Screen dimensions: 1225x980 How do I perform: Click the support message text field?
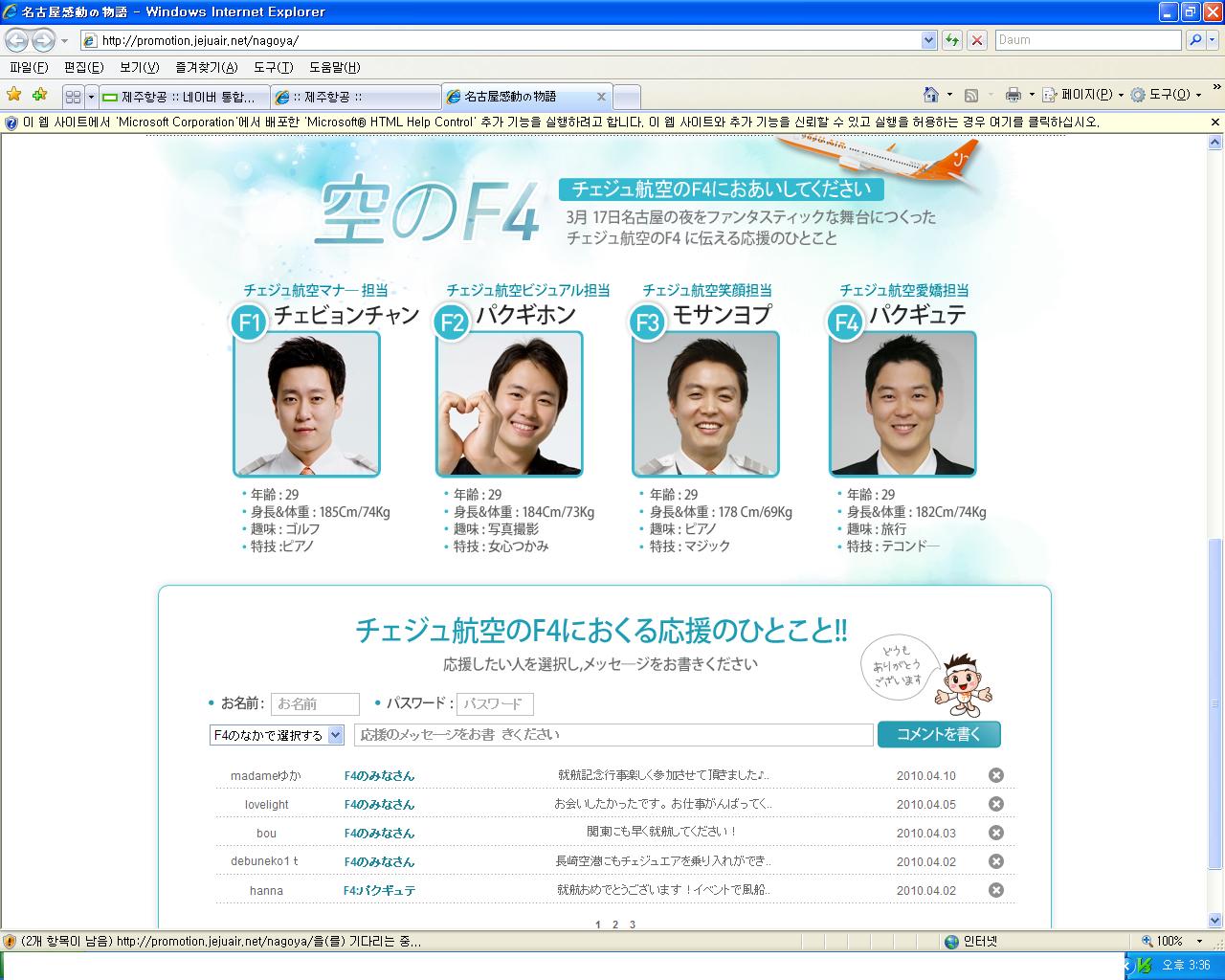(613, 735)
